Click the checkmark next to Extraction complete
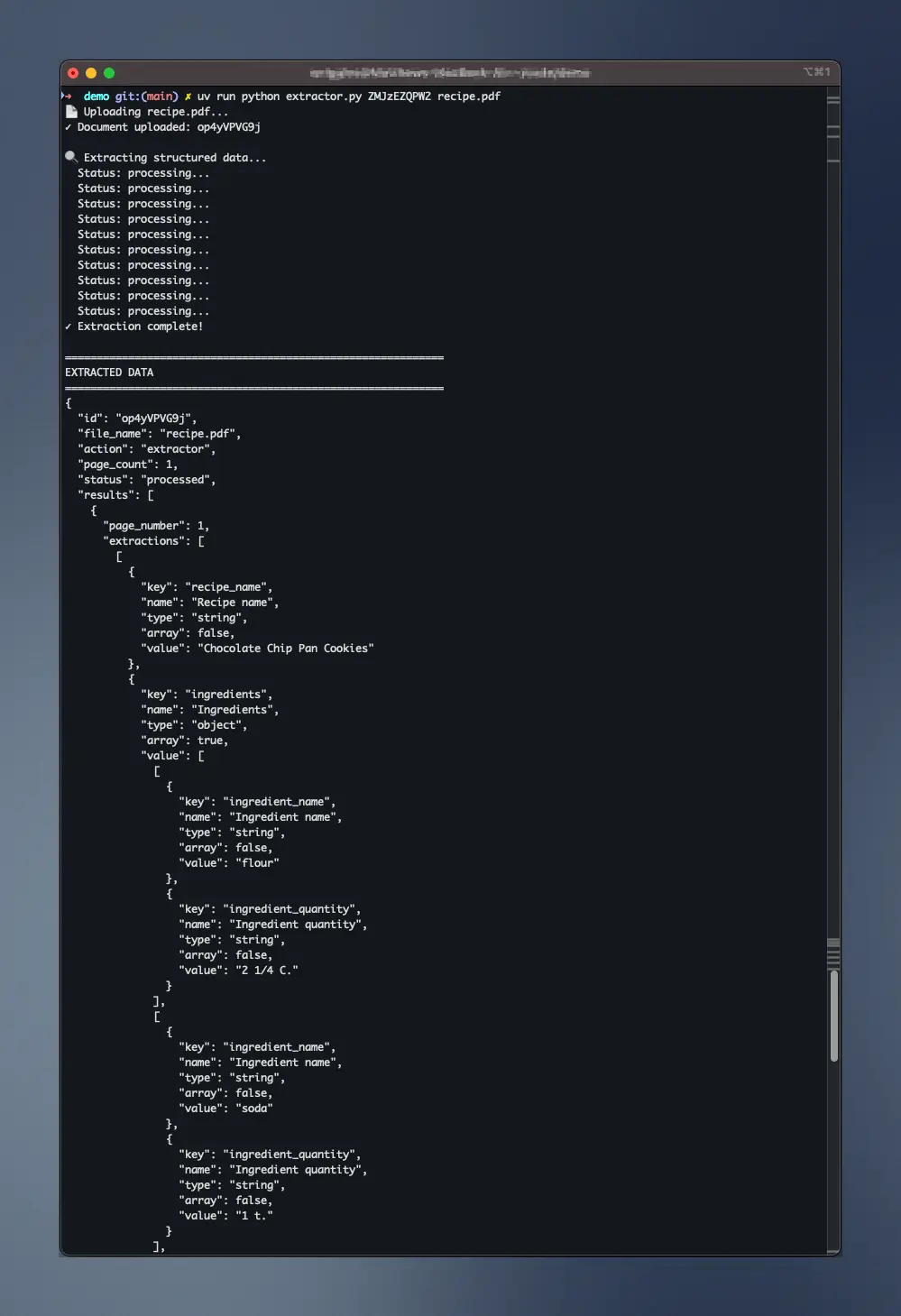 click(69, 326)
